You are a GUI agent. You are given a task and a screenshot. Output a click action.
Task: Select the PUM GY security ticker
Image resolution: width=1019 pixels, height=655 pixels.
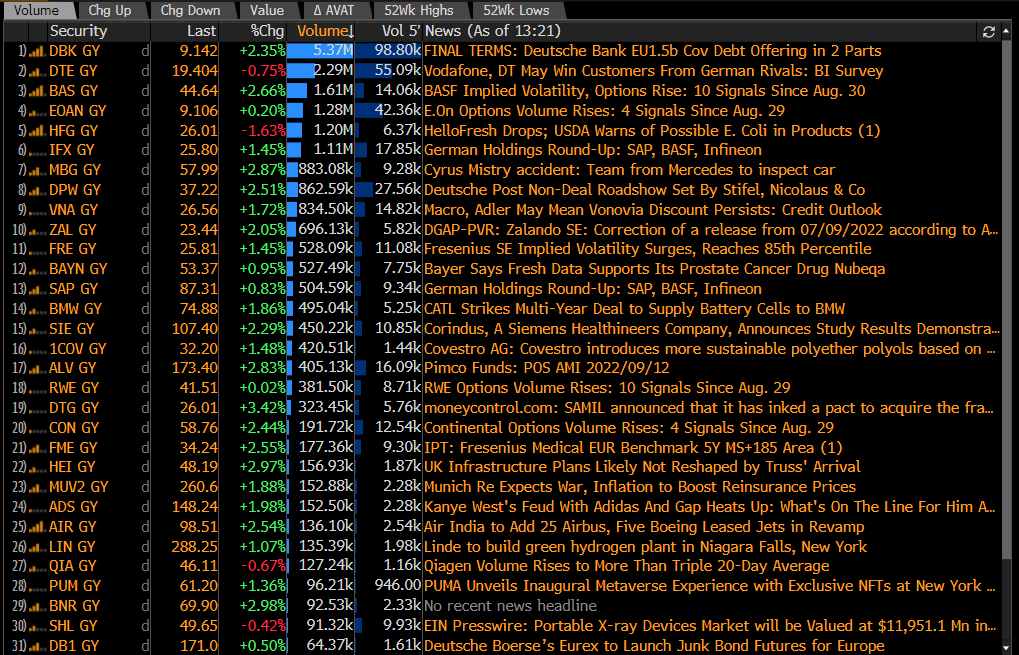pyautogui.click(x=75, y=586)
